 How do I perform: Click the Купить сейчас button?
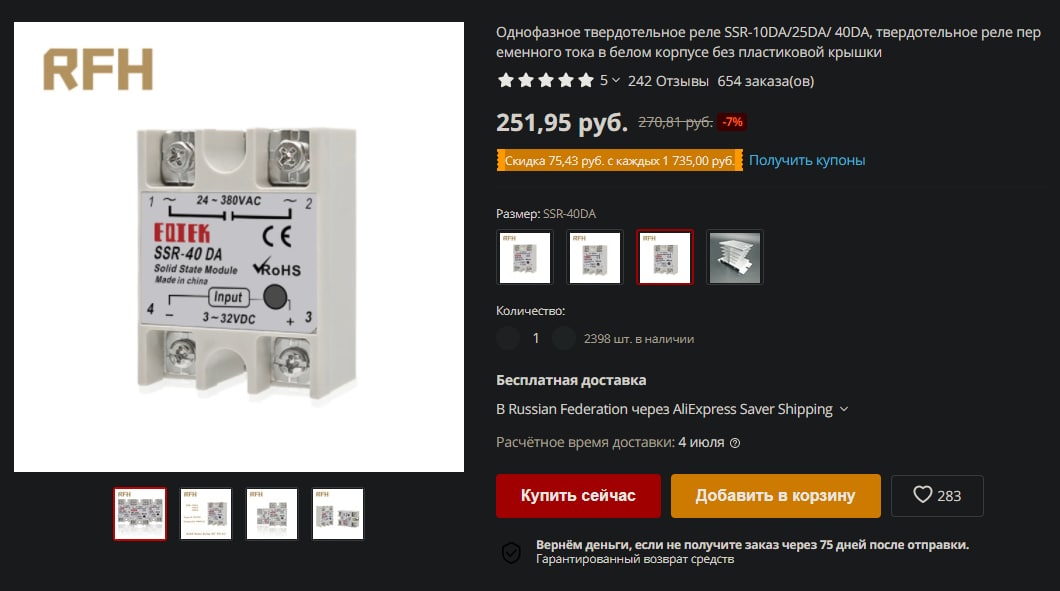point(578,496)
